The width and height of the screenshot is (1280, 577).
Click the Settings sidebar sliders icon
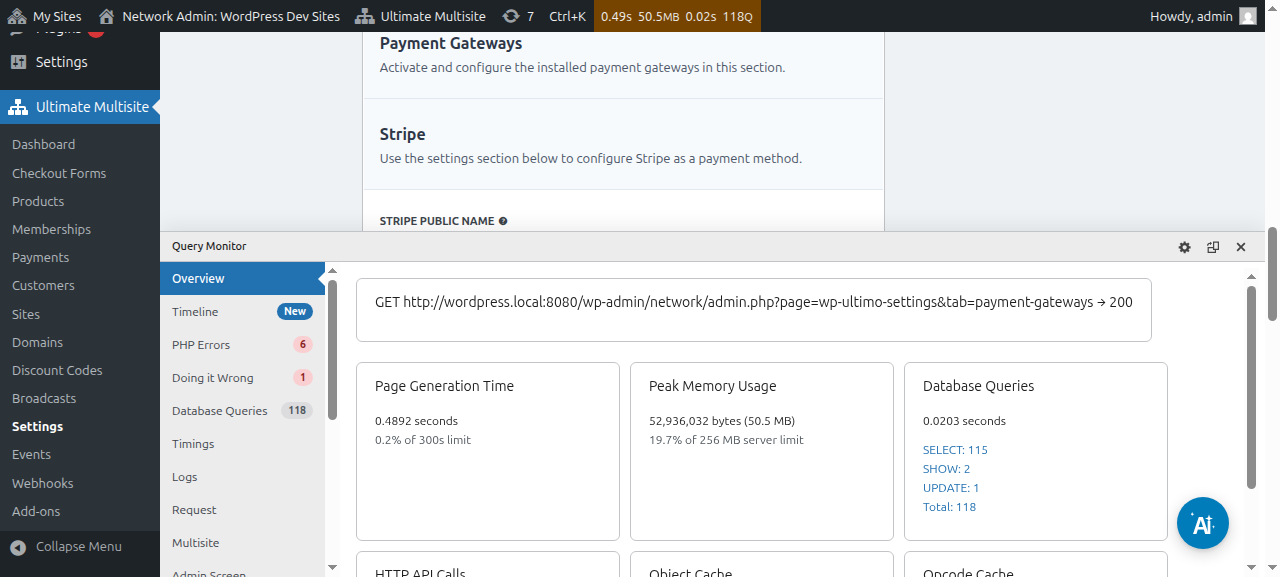point(18,62)
